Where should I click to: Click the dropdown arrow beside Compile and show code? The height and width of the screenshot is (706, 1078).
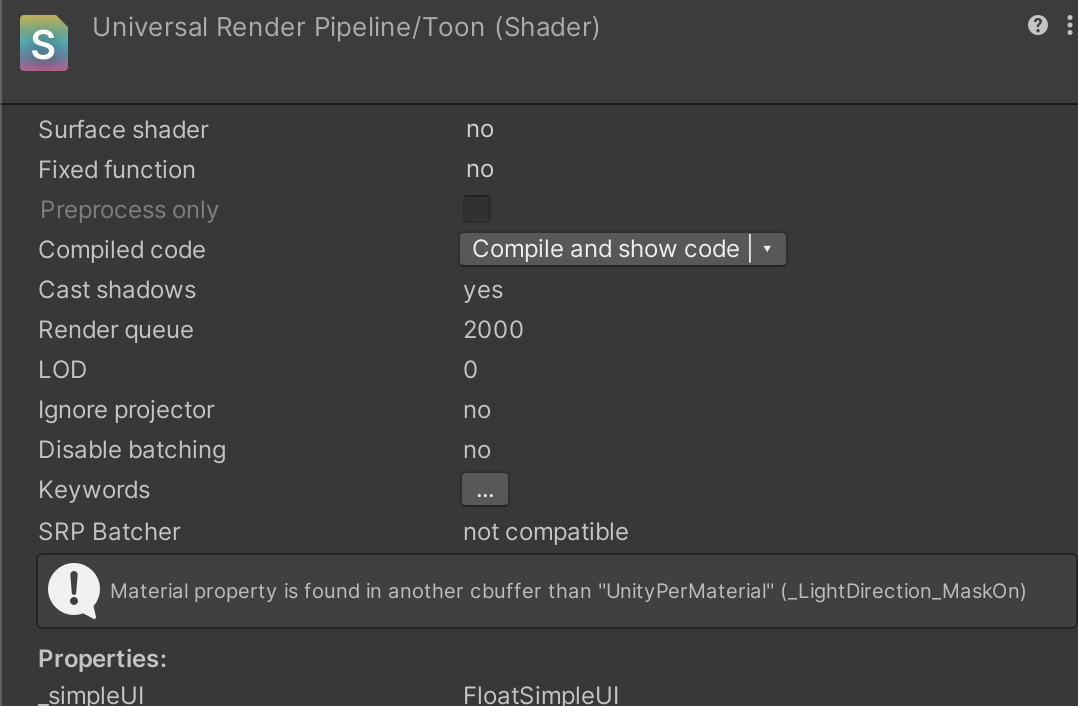click(769, 249)
